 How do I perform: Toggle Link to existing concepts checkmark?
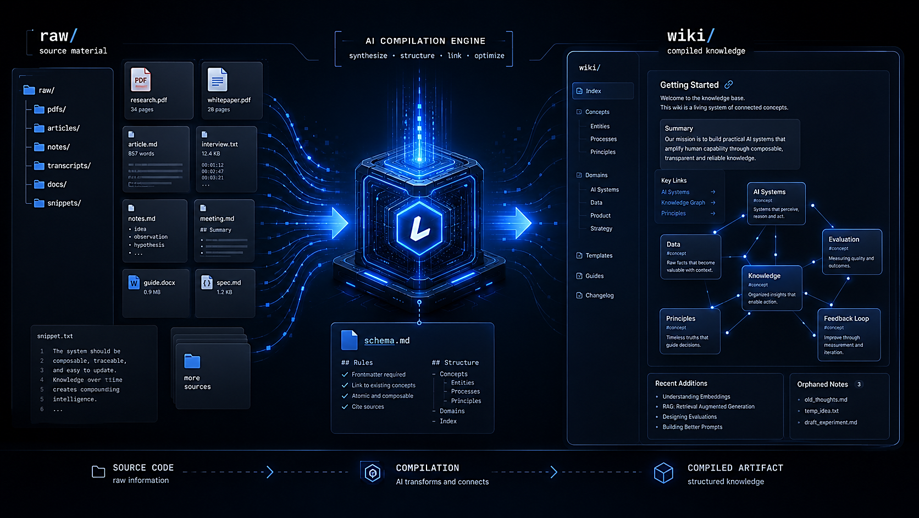pos(345,385)
